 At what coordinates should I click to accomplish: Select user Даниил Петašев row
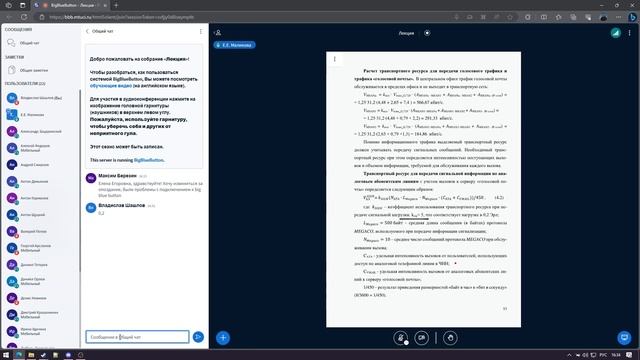(41, 264)
